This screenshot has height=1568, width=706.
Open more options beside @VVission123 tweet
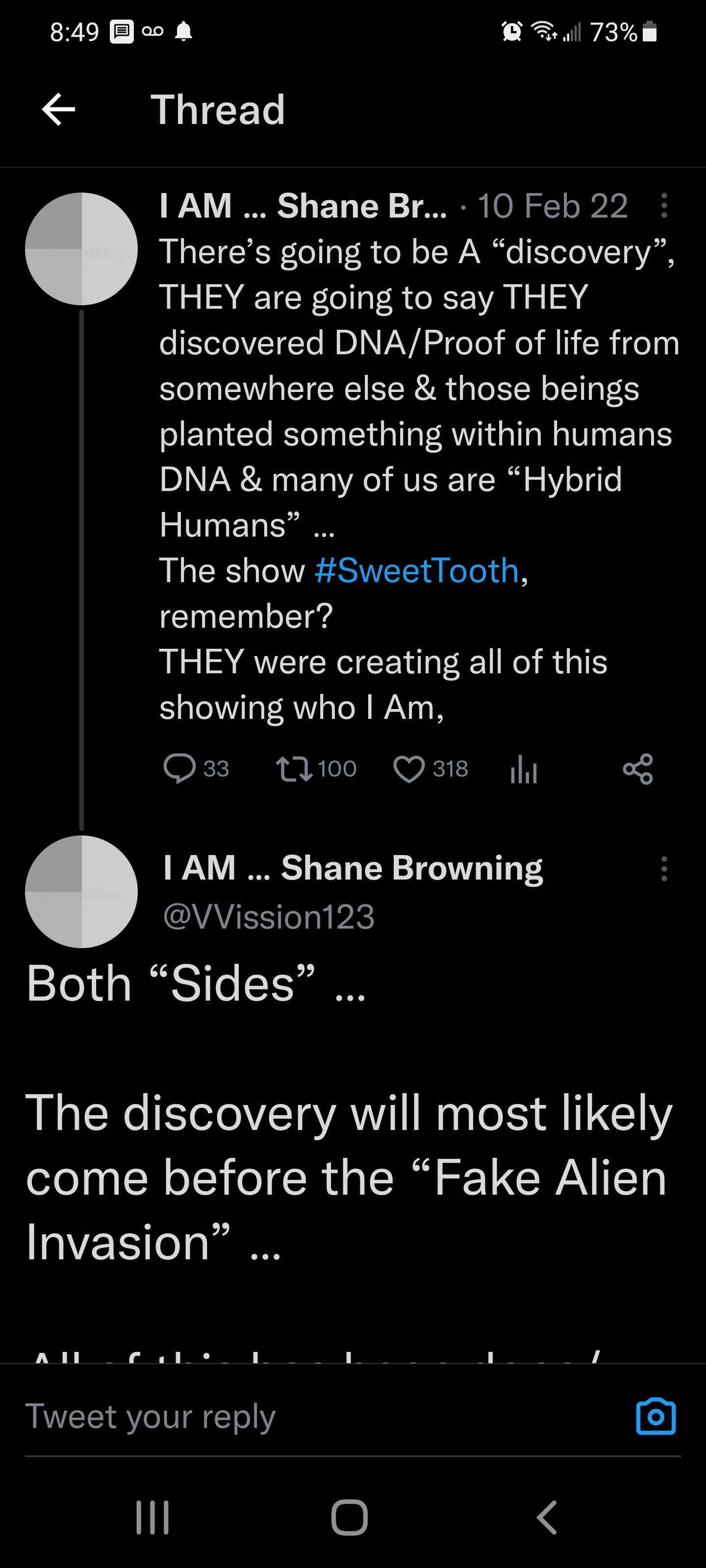click(x=664, y=869)
